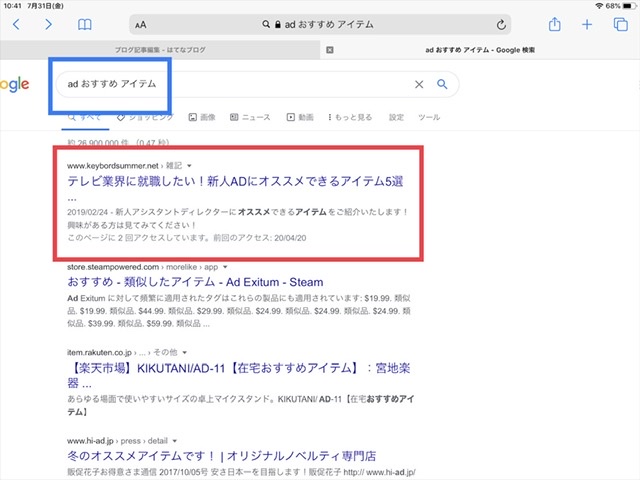Open the ツール options
This screenshot has height=480, width=640.
click(429, 118)
